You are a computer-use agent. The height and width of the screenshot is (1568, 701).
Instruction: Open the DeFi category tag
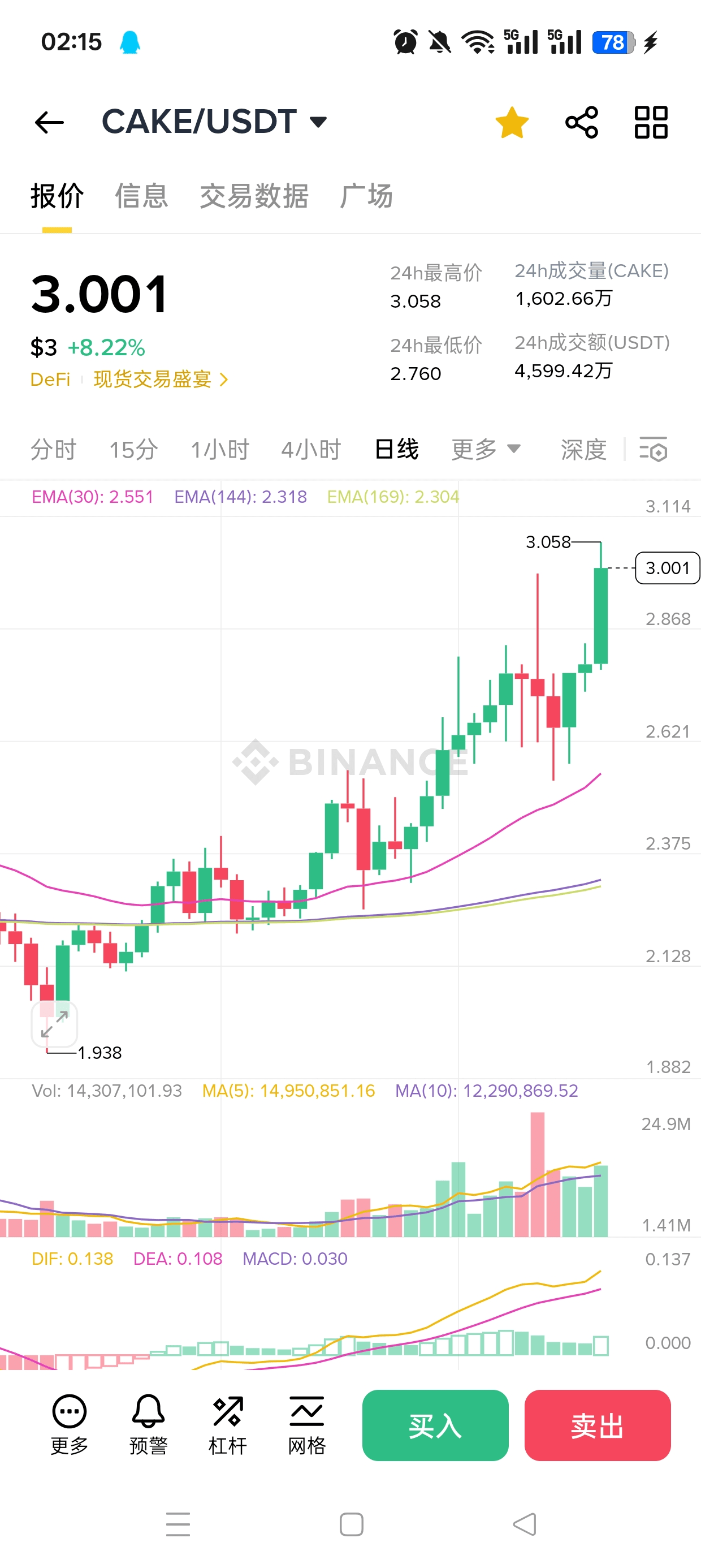point(50,379)
